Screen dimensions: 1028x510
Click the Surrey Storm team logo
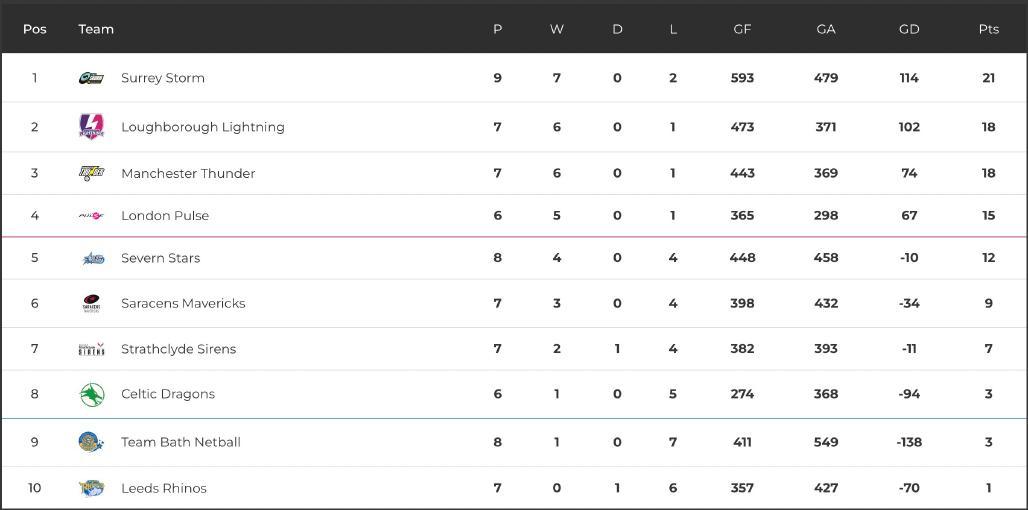pyautogui.click(x=91, y=78)
